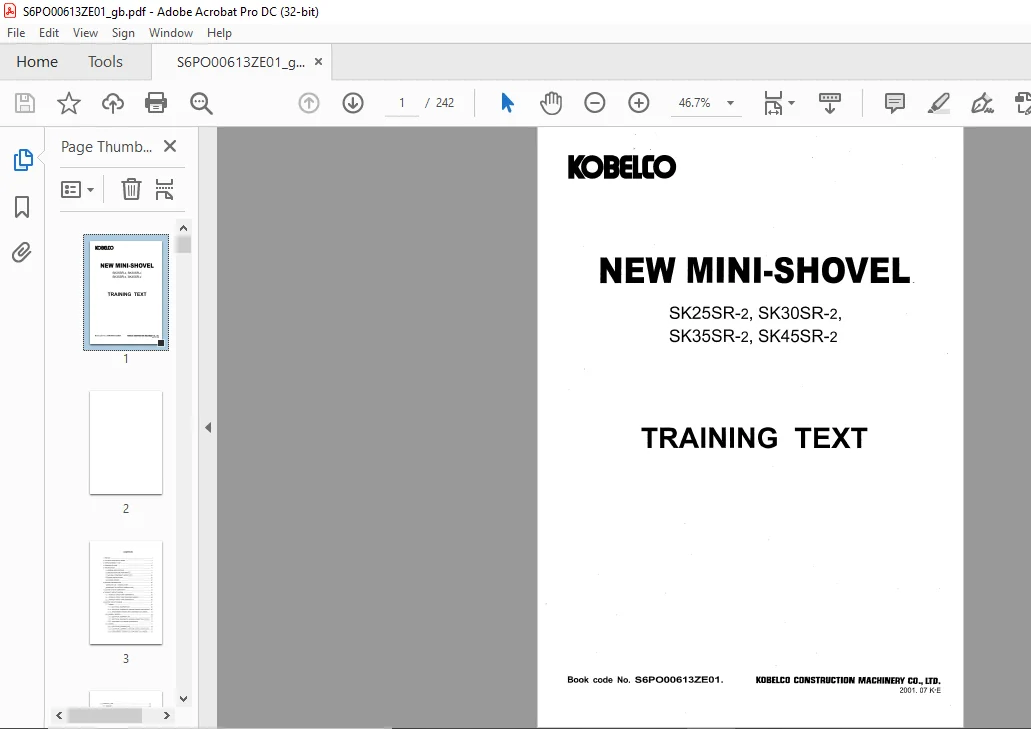Open Page Thumbnails pane icon

(23, 160)
